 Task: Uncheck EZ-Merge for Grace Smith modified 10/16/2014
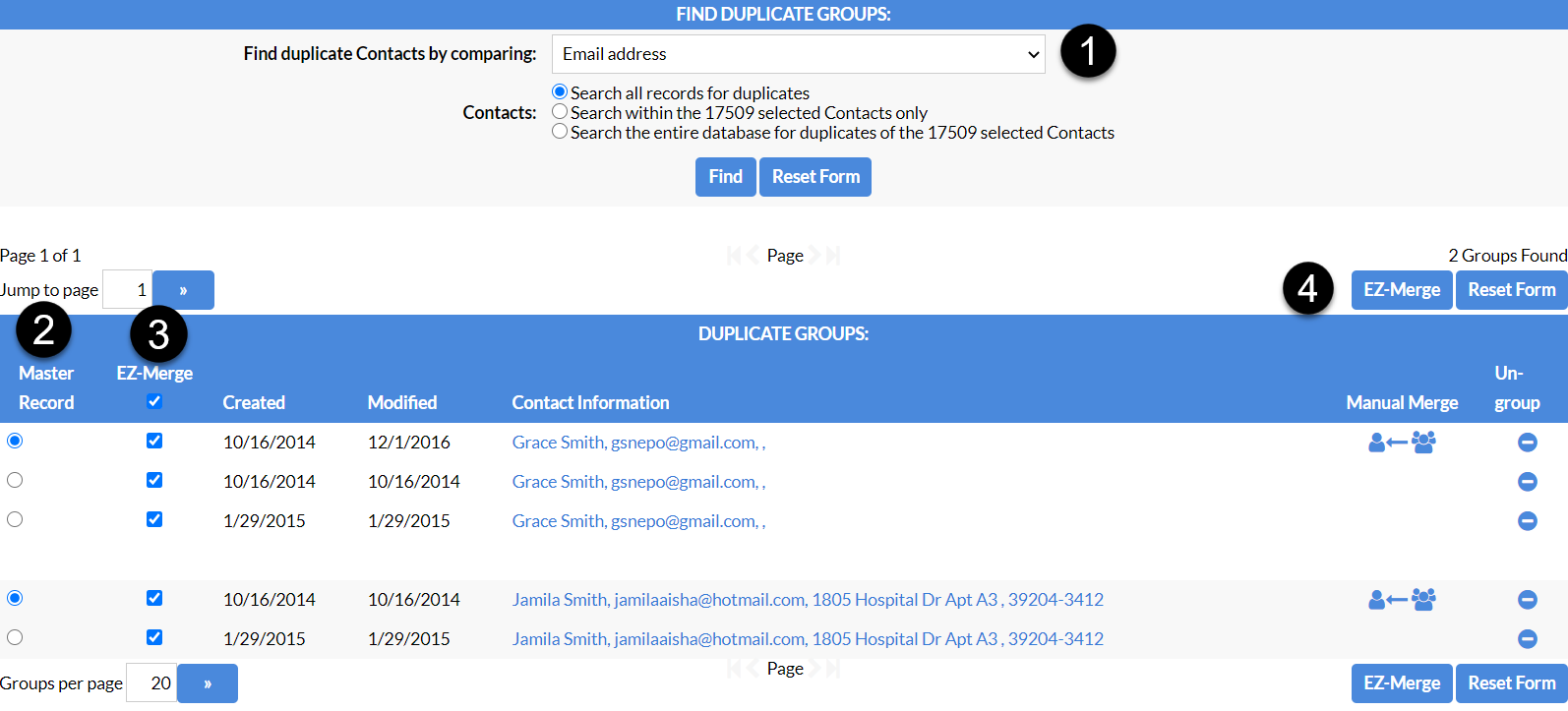154,480
